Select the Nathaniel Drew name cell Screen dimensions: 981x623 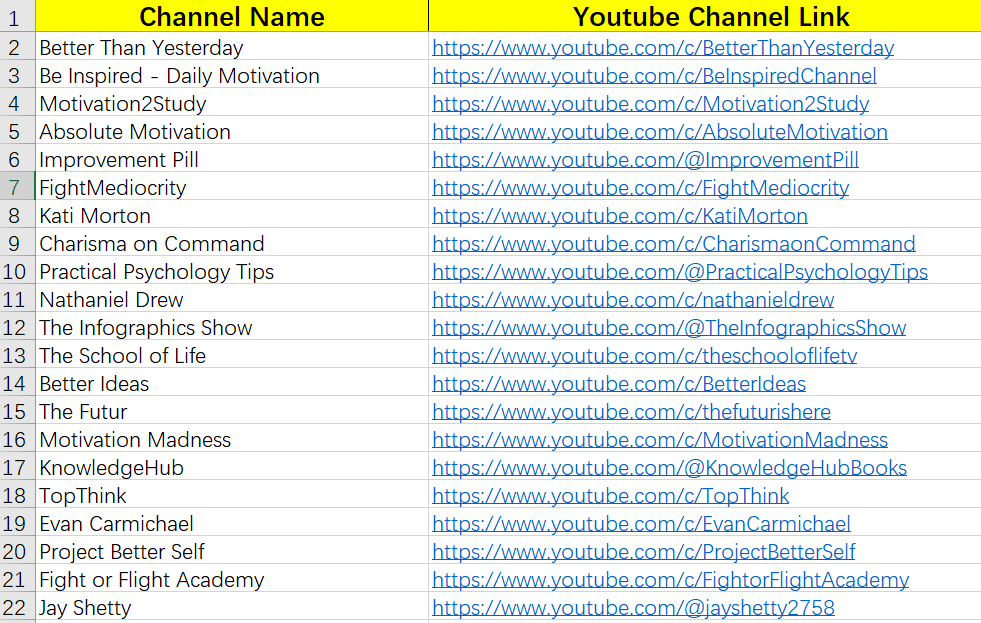tap(232, 298)
